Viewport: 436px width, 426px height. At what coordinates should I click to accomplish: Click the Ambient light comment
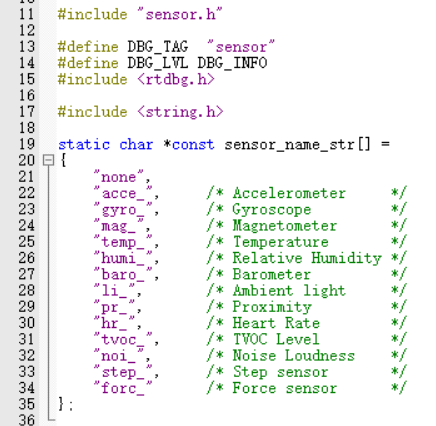coord(289,291)
